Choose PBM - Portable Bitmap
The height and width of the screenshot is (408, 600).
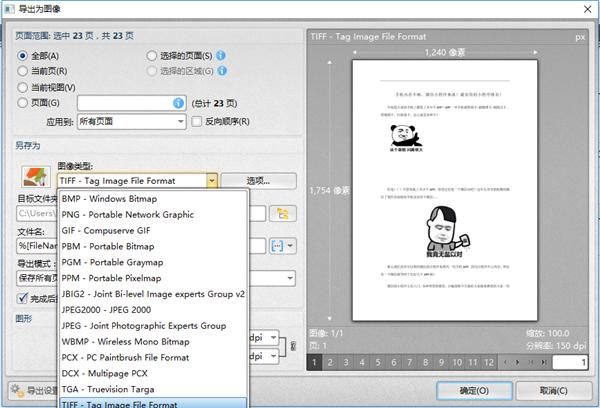[x=153, y=246]
